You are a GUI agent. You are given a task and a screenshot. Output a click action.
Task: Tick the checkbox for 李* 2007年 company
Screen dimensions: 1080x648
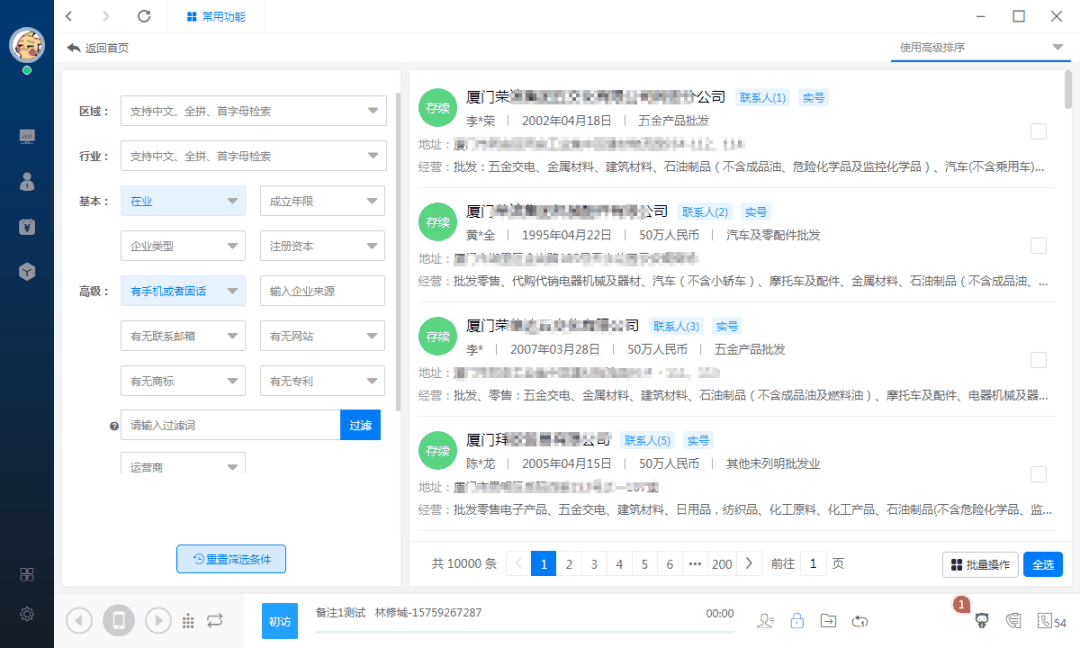tap(1038, 360)
